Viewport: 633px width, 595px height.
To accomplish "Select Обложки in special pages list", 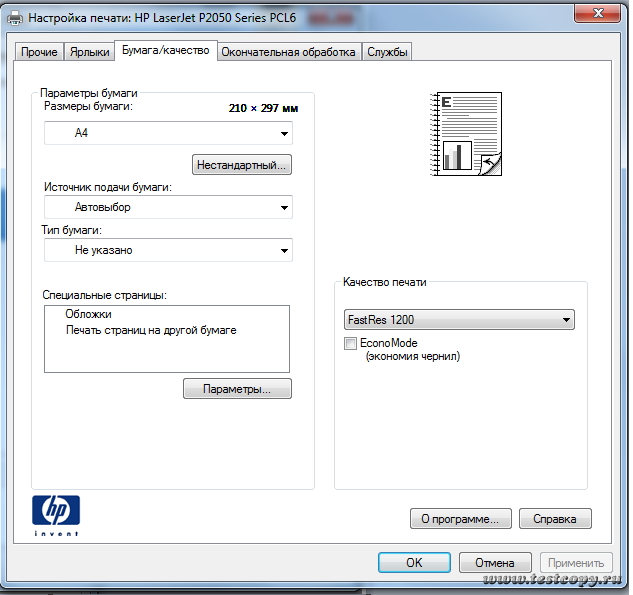I will click(x=88, y=315).
